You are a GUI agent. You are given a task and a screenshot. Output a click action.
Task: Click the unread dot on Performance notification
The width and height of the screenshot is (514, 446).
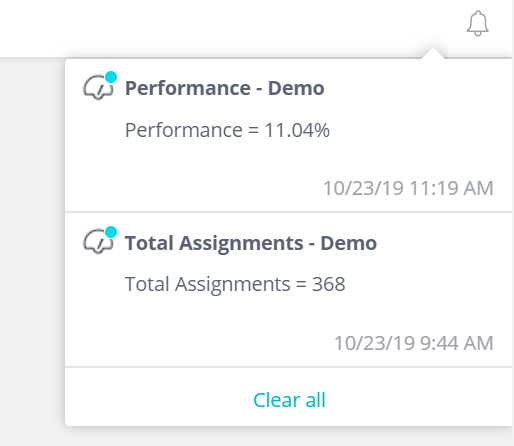click(111, 77)
